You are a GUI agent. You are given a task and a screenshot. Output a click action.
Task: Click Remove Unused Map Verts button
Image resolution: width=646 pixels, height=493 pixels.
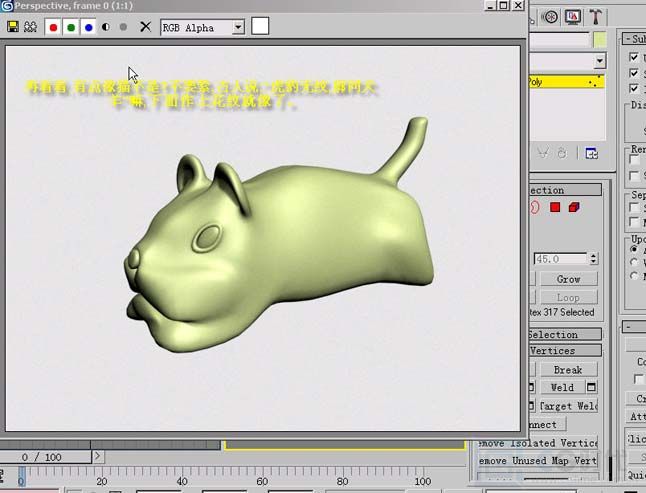[537, 460]
